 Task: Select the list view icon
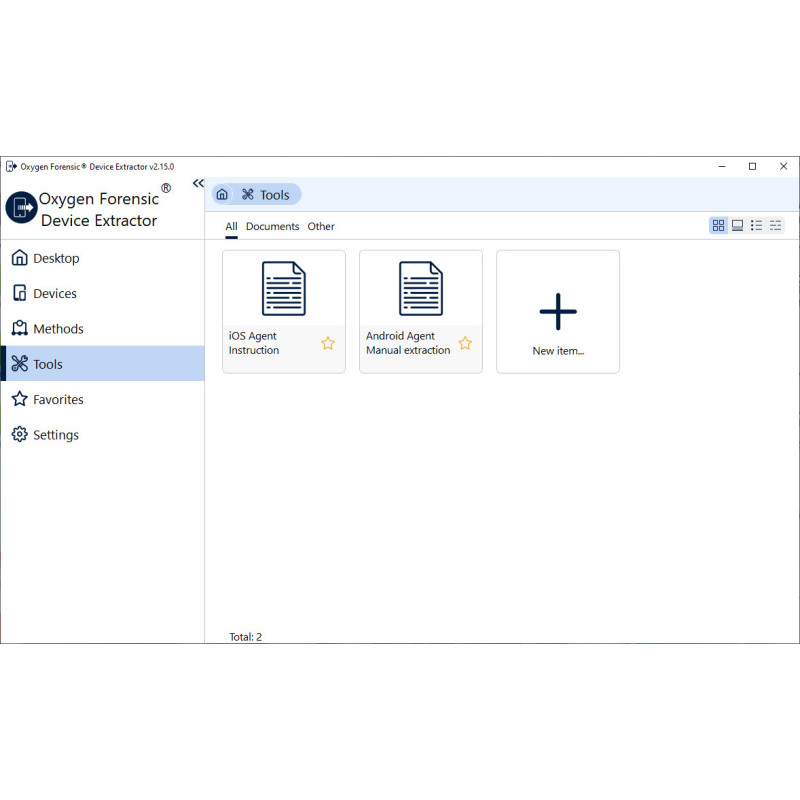[x=756, y=226]
